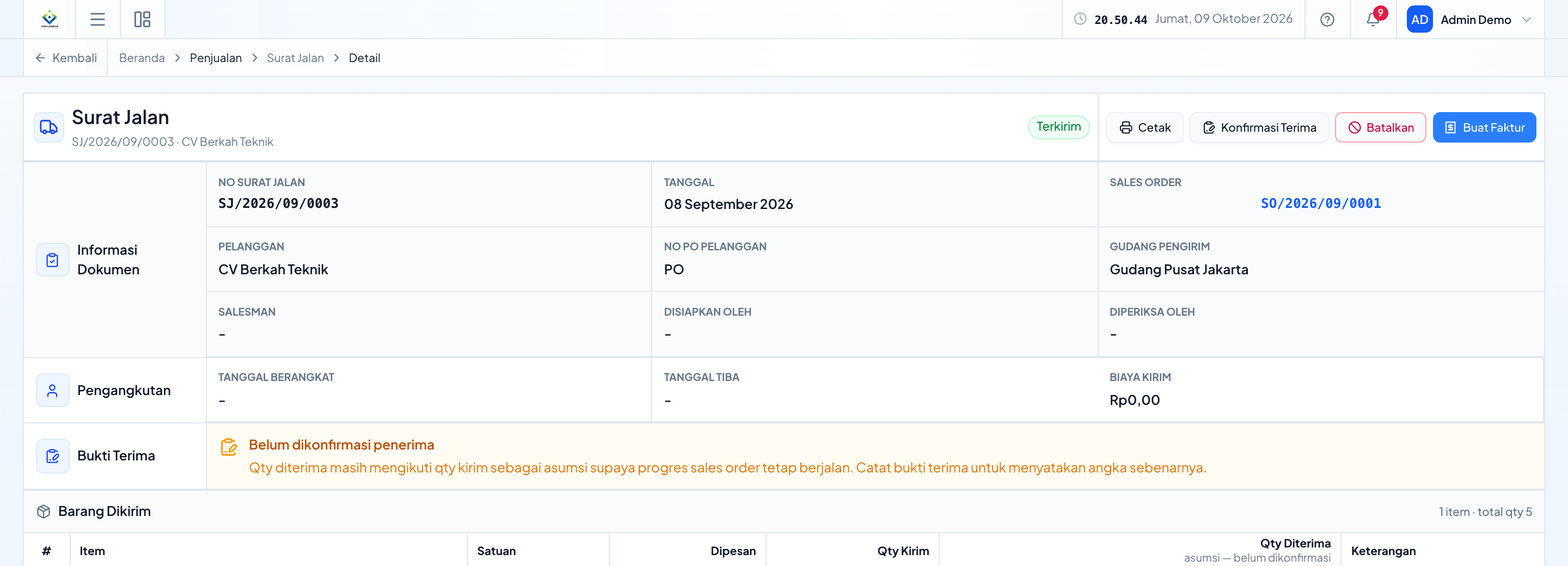Viewport: 1568px width, 566px height.
Task: Open the Surat Jalan breadcrumb
Action: [x=295, y=58]
